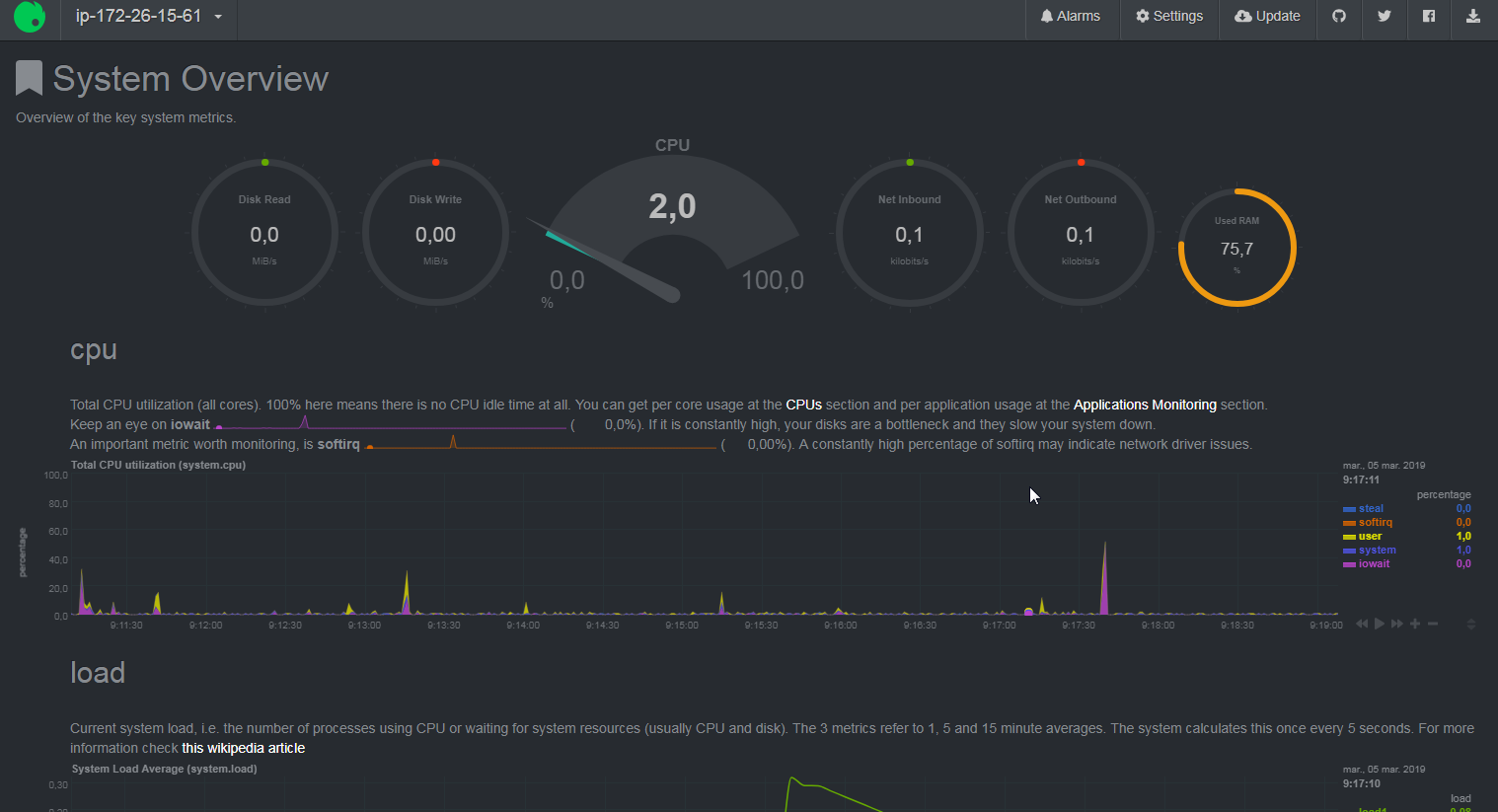1498x812 pixels.
Task: Pan CPU chart right with fast-forward icon
Action: (x=1397, y=624)
